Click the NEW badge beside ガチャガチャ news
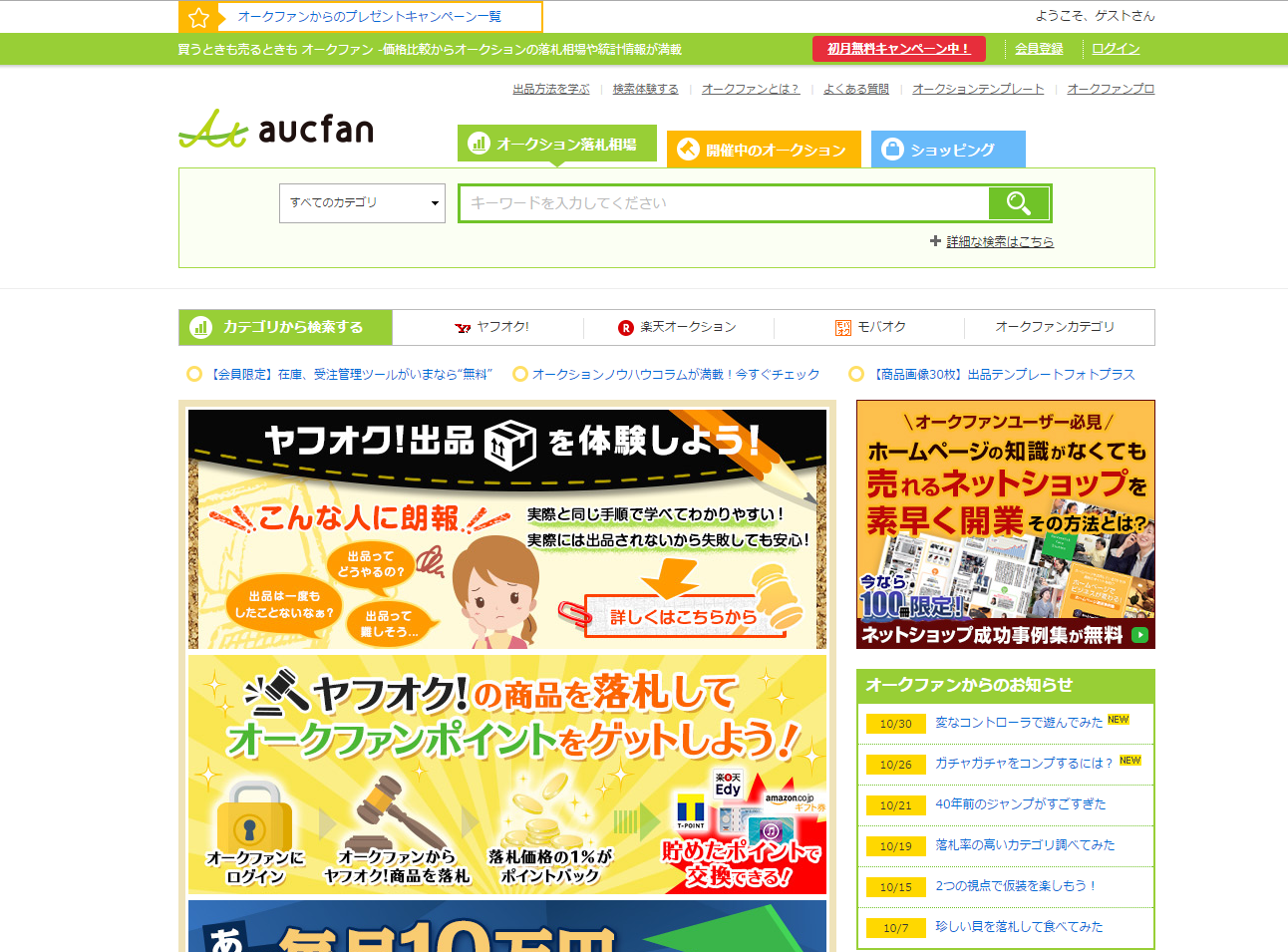This screenshot has width=1288, height=952. point(1129,760)
